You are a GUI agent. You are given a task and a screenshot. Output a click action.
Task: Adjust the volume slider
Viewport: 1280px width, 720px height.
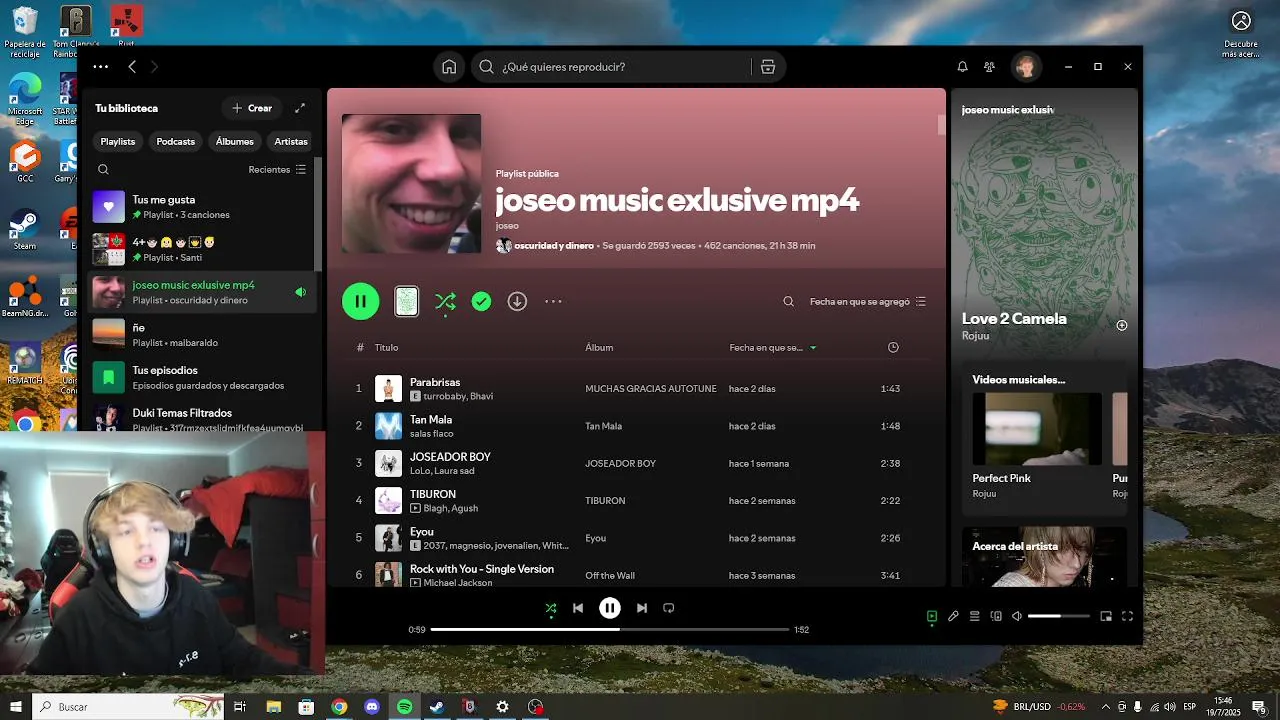tap(1059, 617)
